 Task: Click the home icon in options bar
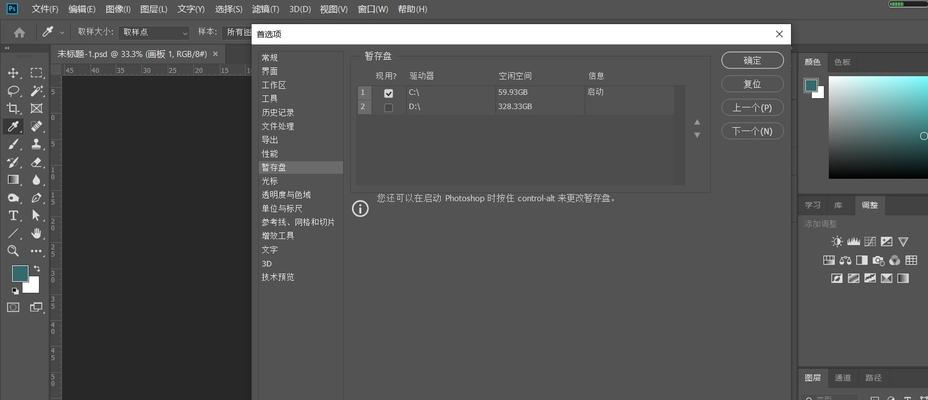(x=20, y=33)
